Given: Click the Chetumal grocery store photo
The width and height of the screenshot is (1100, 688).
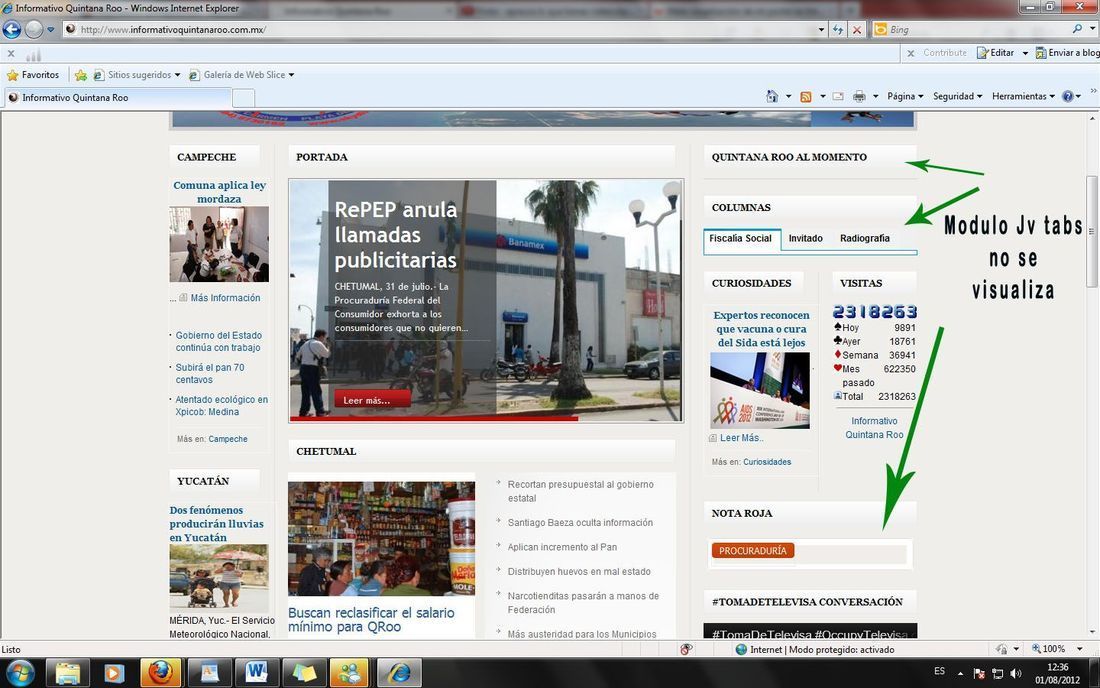Looking at the screenshot, I should [x=381, y=539].
